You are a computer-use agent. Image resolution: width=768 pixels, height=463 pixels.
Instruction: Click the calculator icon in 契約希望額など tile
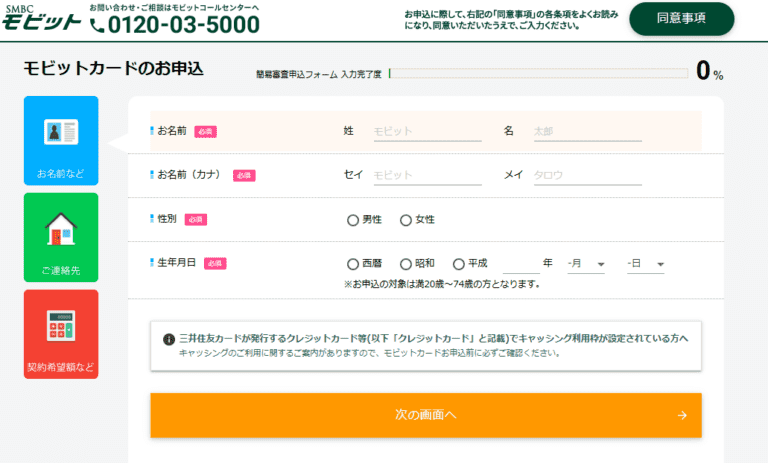pos(61,325)
